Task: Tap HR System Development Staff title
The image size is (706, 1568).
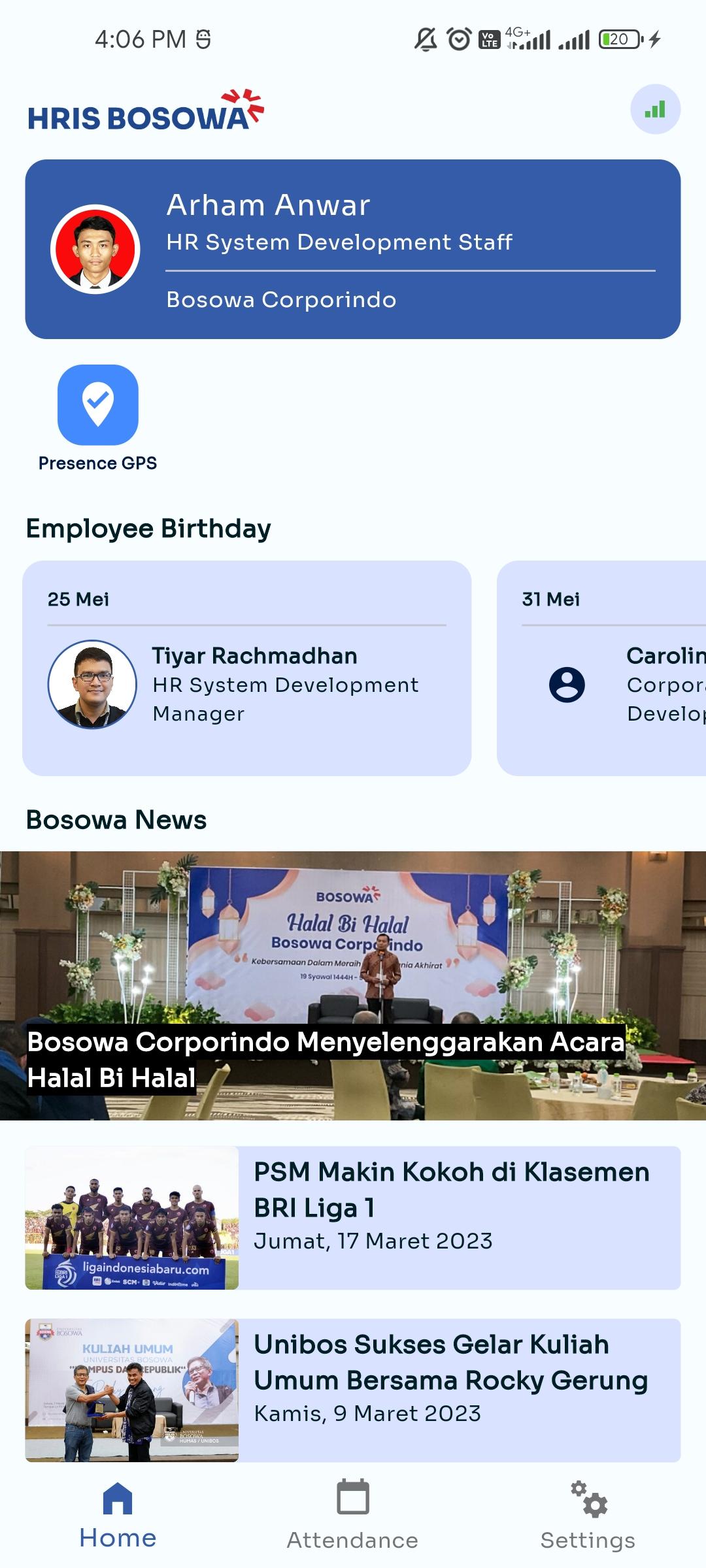Action: [x=339, y=242]
